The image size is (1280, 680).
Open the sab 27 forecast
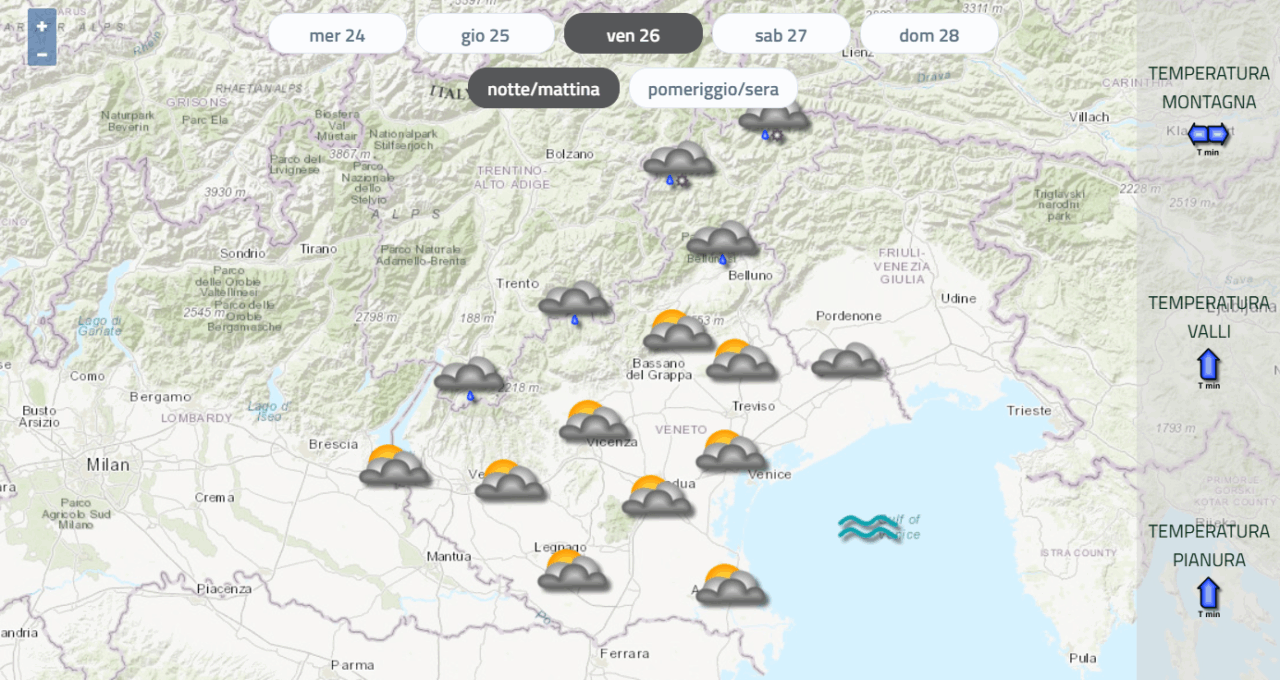[781, 35]
